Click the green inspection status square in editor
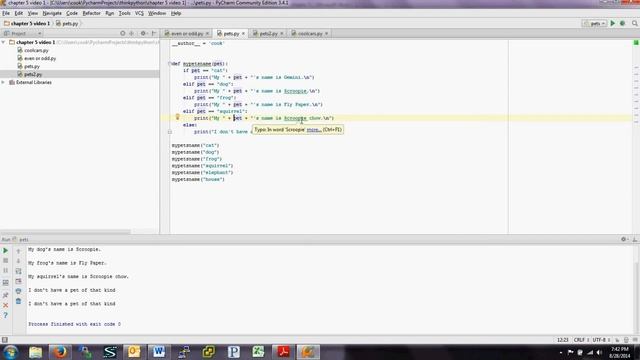This screenshot has height=360, width=640. pyautogui.click(x=636, y=42)
